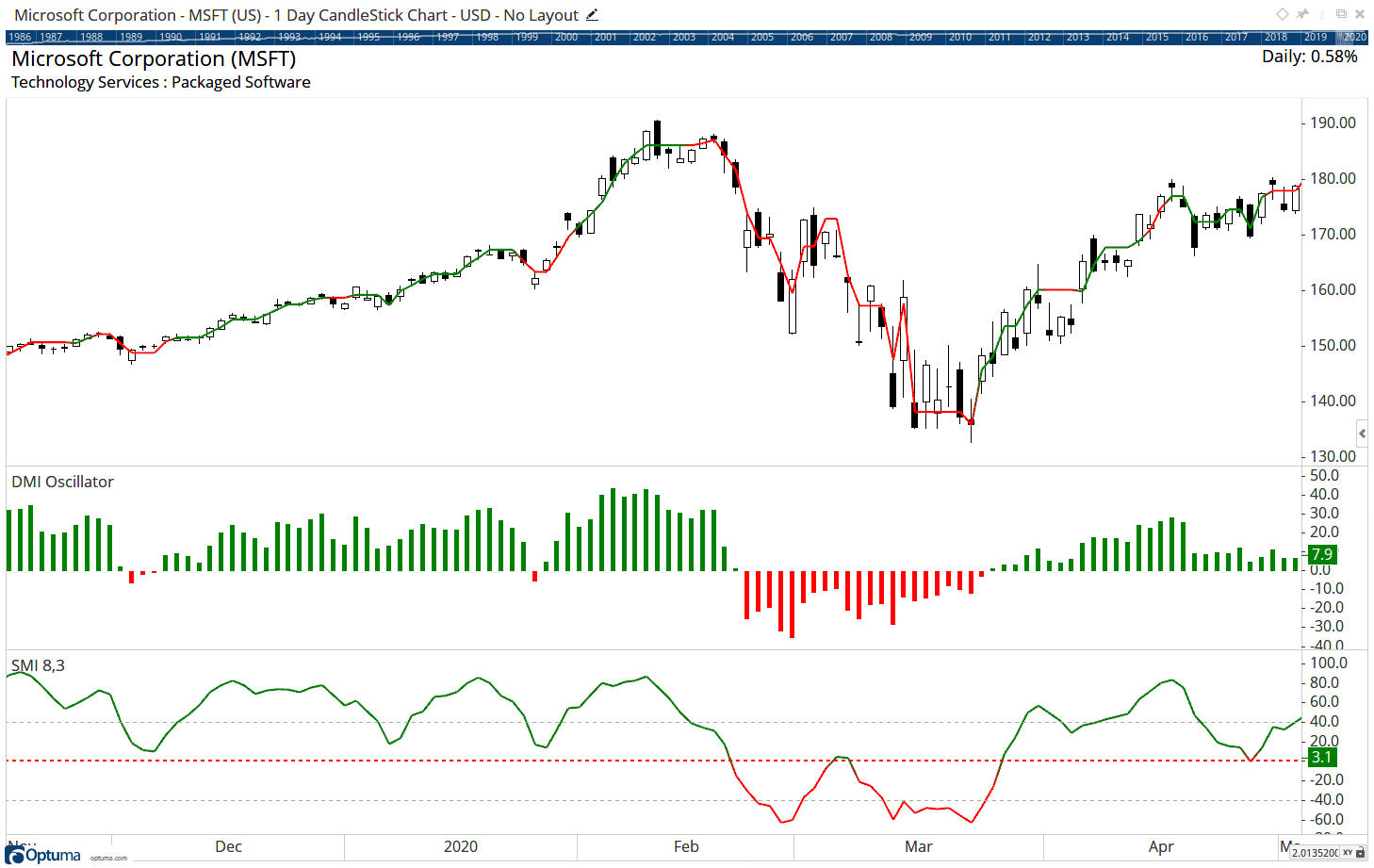This screenshot has width=1374, height=868.
Task: Click the '2020' date axis label
Action: tap(460, 846)
